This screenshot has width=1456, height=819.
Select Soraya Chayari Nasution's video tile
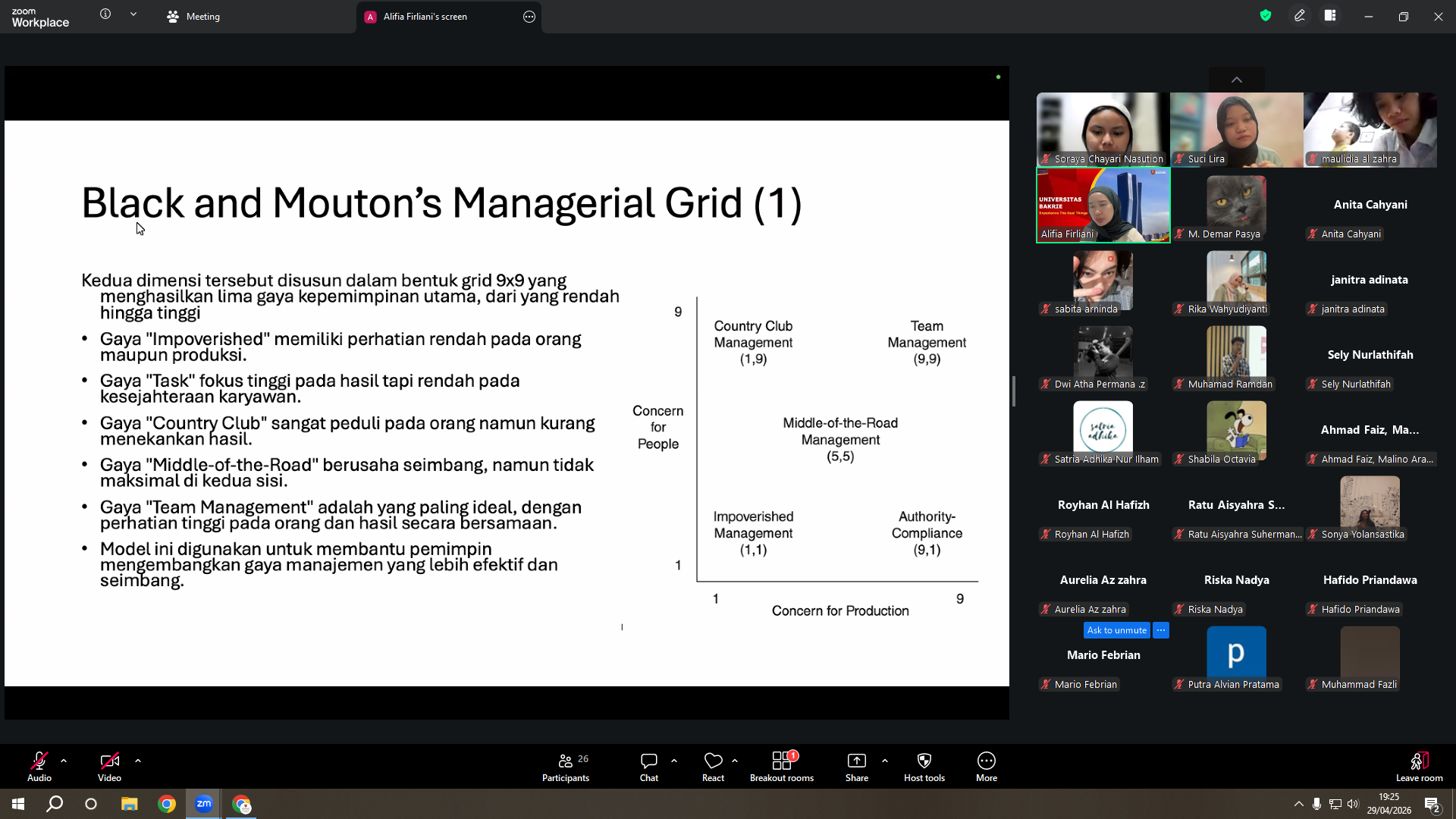pyautogui.click(x=1103, y=130)
